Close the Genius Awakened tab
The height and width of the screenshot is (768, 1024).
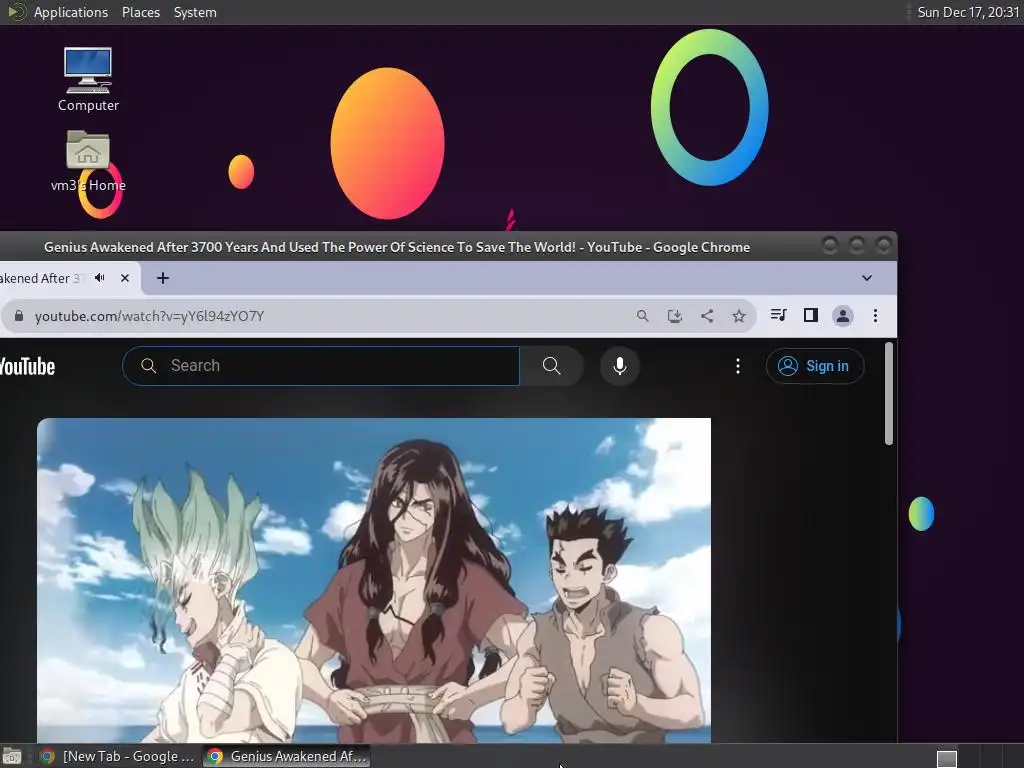pyautogui.click(x=125, y=278)
